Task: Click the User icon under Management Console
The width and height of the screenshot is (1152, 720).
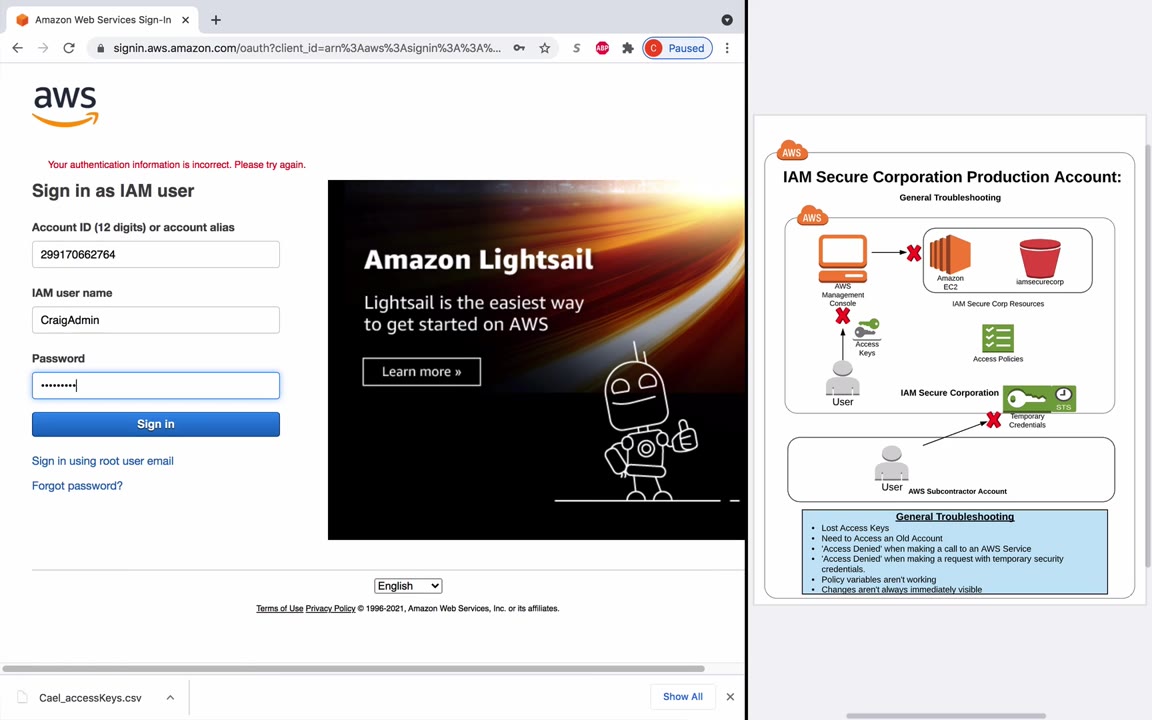Action: tap(843, 378)
